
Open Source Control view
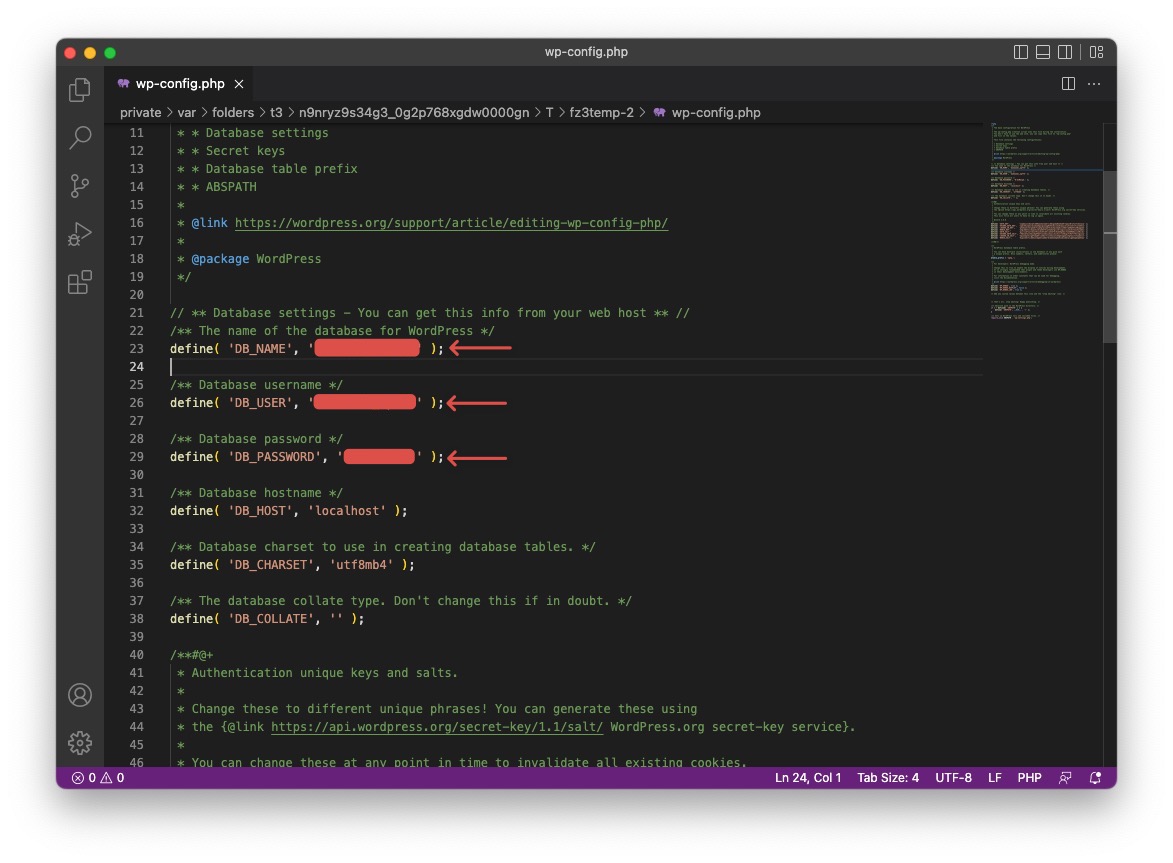[x=80, y=185]
